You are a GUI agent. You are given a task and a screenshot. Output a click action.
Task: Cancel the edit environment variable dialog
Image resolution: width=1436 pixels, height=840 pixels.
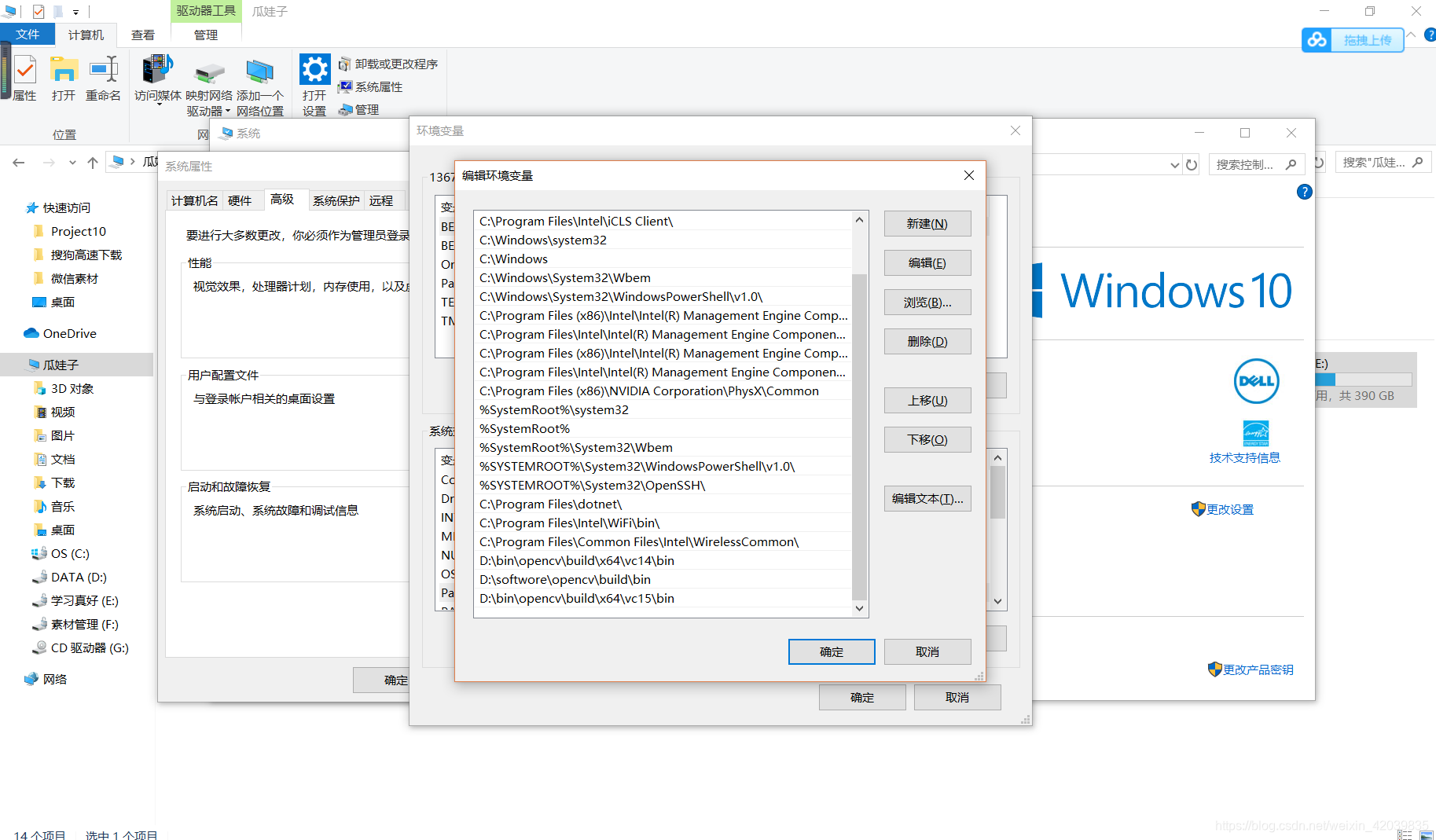pos(927,652)
